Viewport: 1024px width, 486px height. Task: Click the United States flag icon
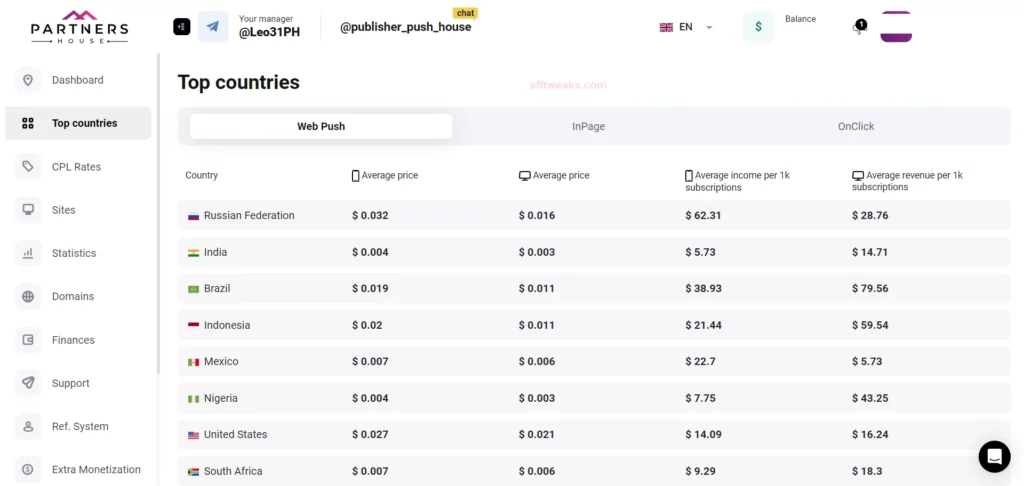coord(193,435)
